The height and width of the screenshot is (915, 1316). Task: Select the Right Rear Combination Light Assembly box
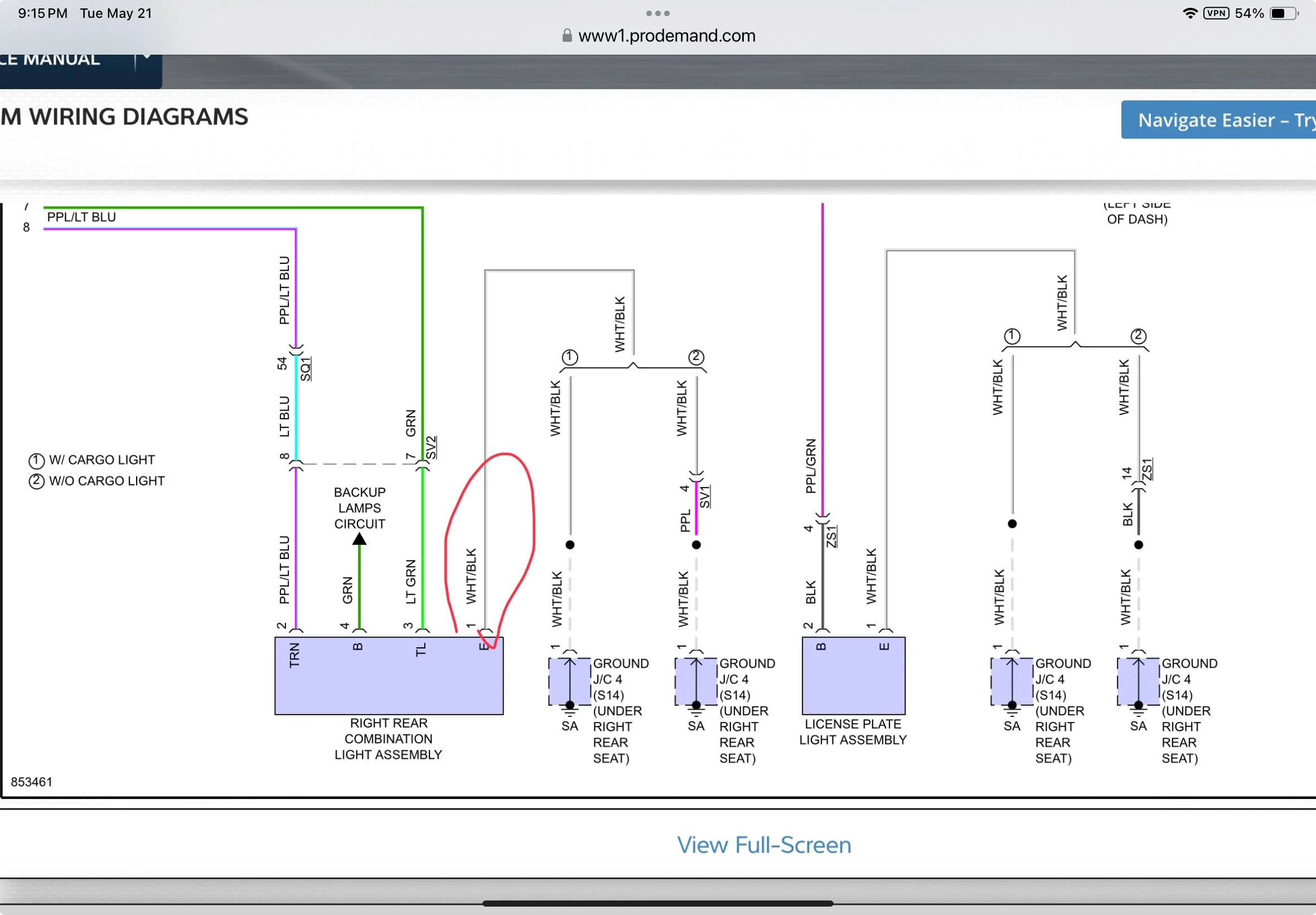[x=389, y=677]
